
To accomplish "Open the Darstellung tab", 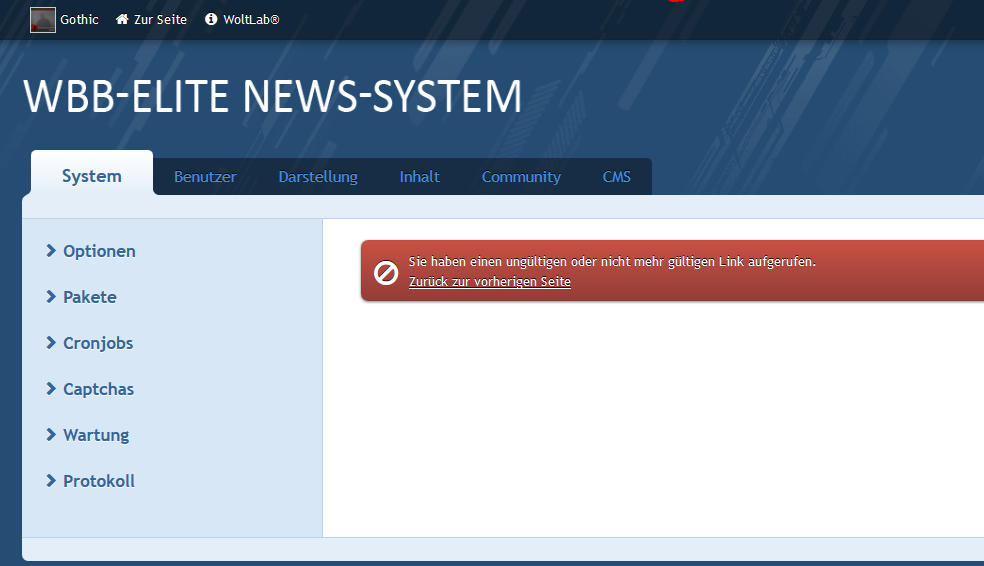I will (318, 177).
